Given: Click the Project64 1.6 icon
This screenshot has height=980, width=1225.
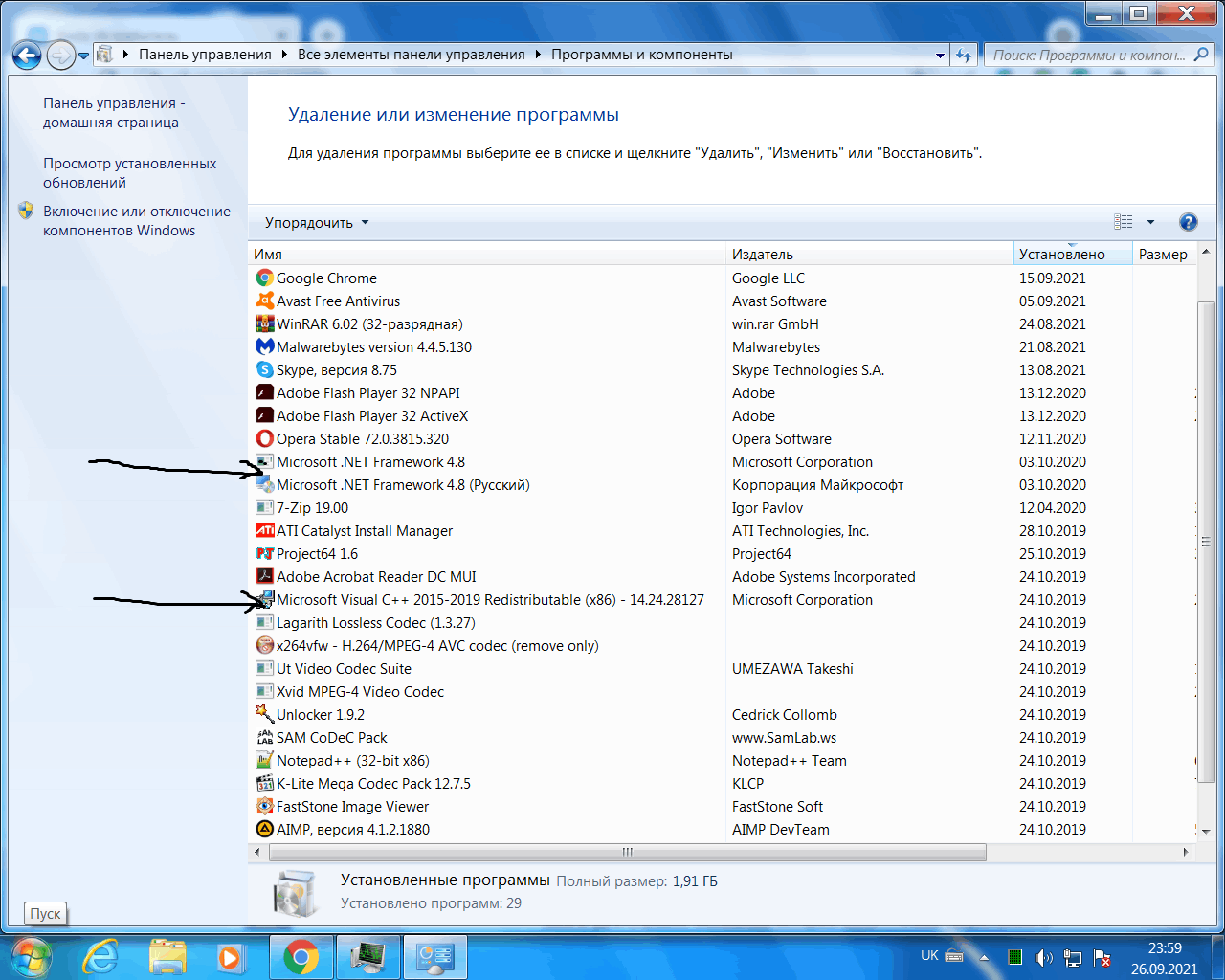Looking at the screenshot, I should (265, 553).
